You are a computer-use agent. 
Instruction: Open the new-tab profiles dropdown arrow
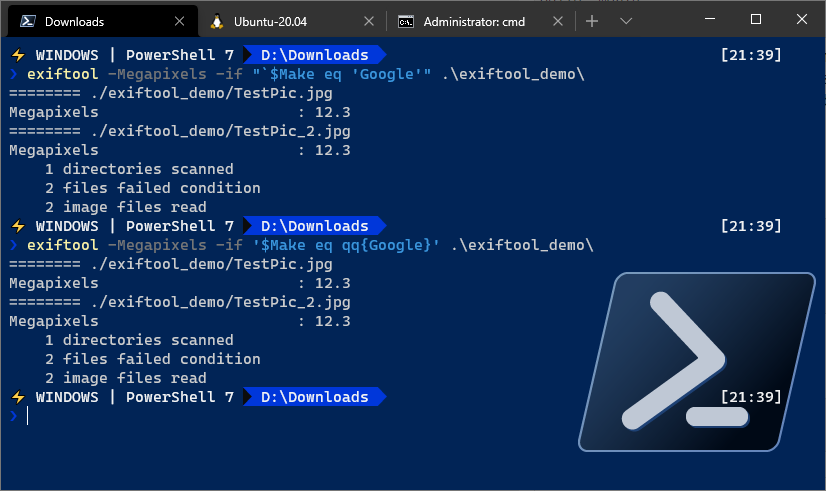click(626, 21)
